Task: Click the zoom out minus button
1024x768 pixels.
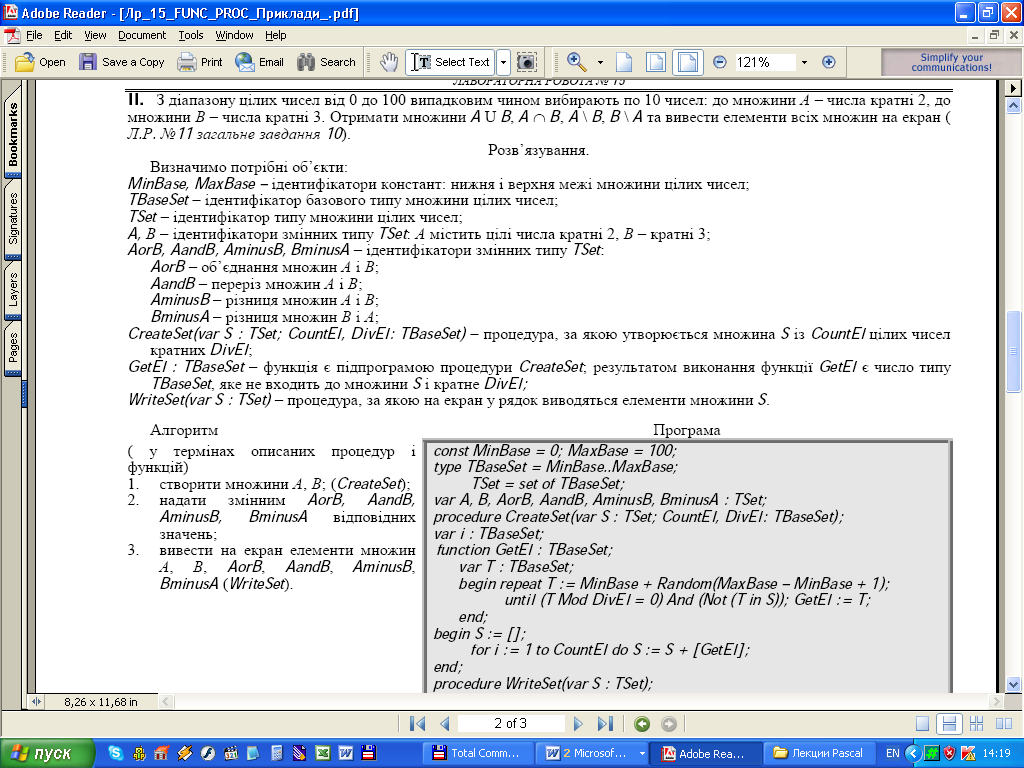Action: pyautogui.click(x=720, y=62)
